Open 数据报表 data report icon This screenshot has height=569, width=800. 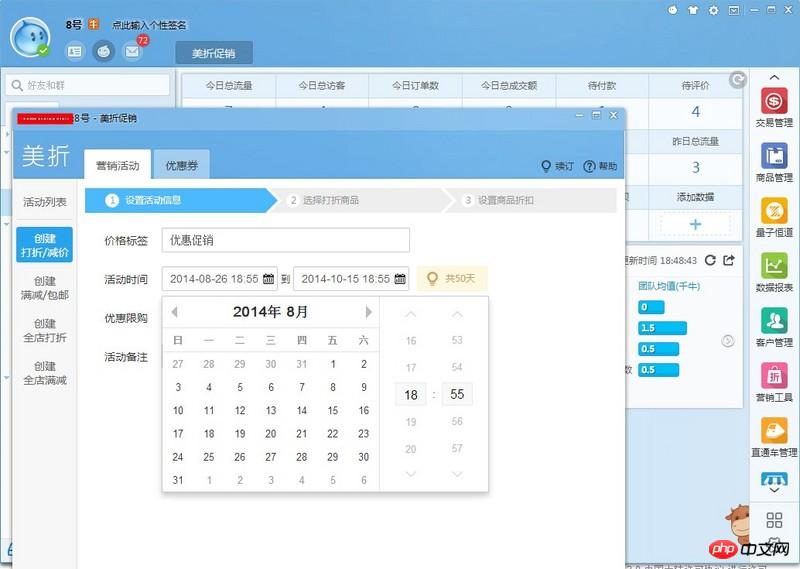[x=774, y=265]
